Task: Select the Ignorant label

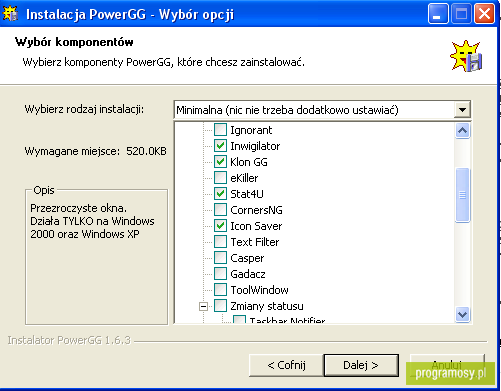Action: pyautogui.click(x=251, y=130)
